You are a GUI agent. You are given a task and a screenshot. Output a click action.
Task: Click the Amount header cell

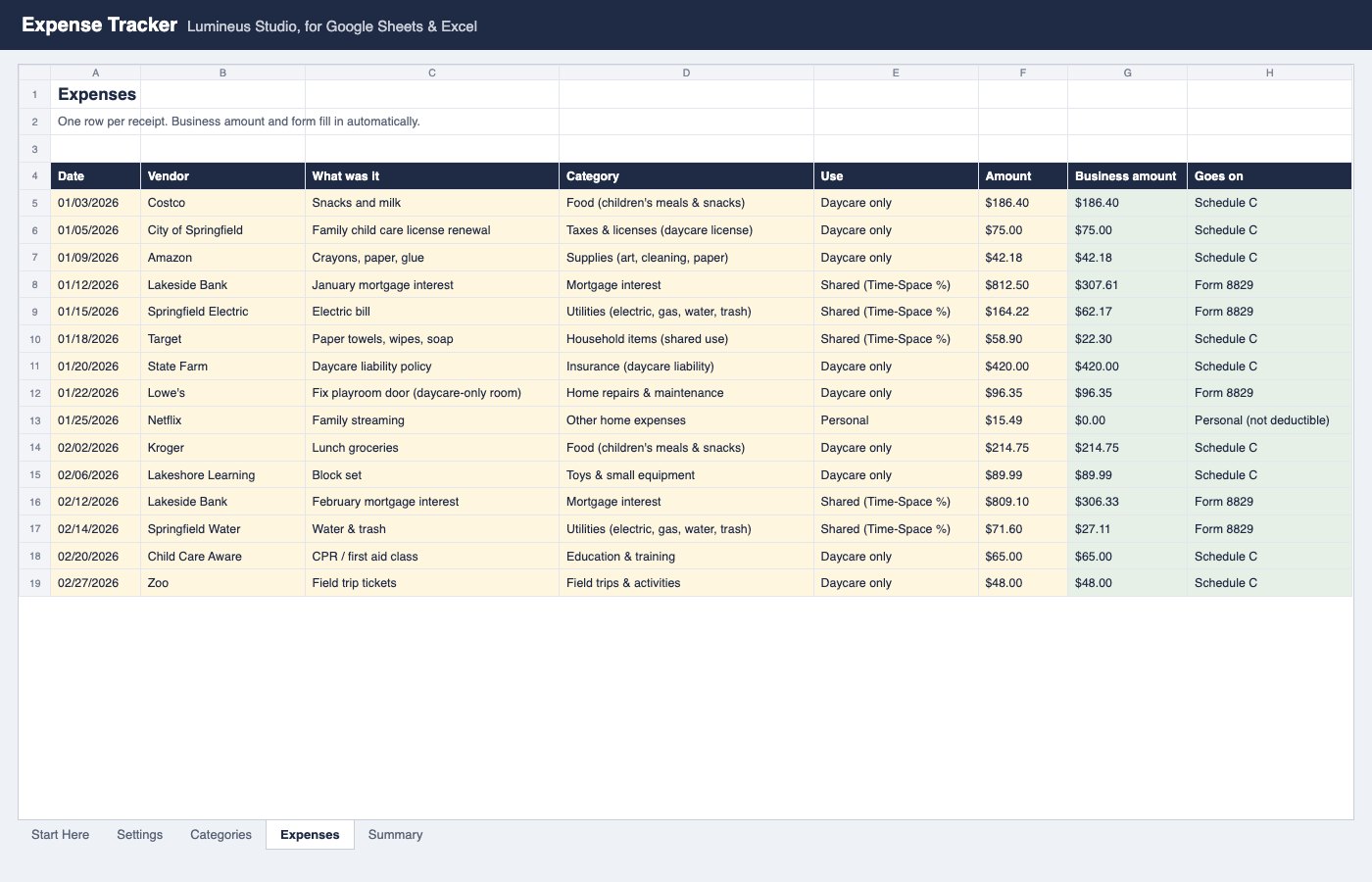click(1023, 176)
